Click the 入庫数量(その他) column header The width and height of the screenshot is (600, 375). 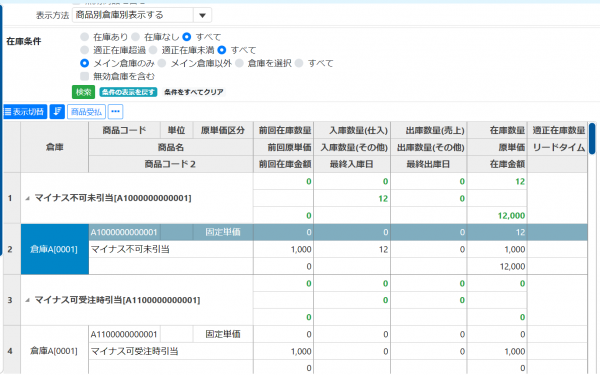tap(352, 147)
